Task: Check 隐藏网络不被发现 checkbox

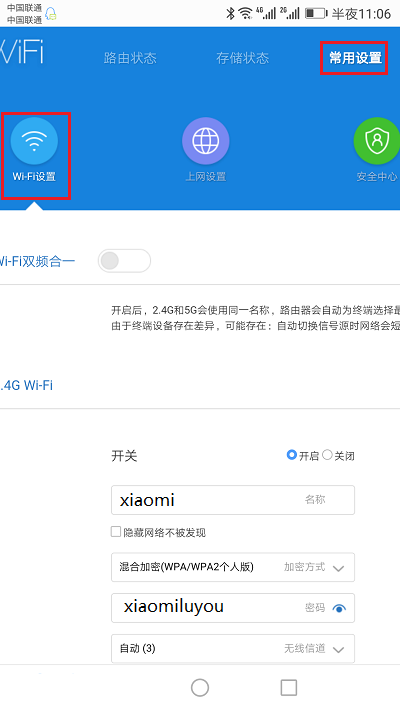Action: (116, 531)
